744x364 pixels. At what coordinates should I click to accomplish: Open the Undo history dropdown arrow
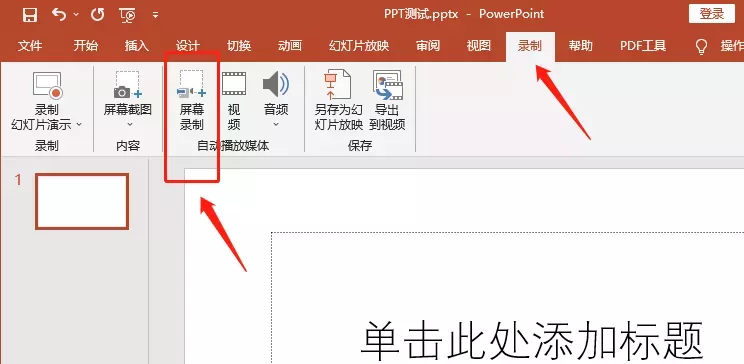tap(76, 15)
